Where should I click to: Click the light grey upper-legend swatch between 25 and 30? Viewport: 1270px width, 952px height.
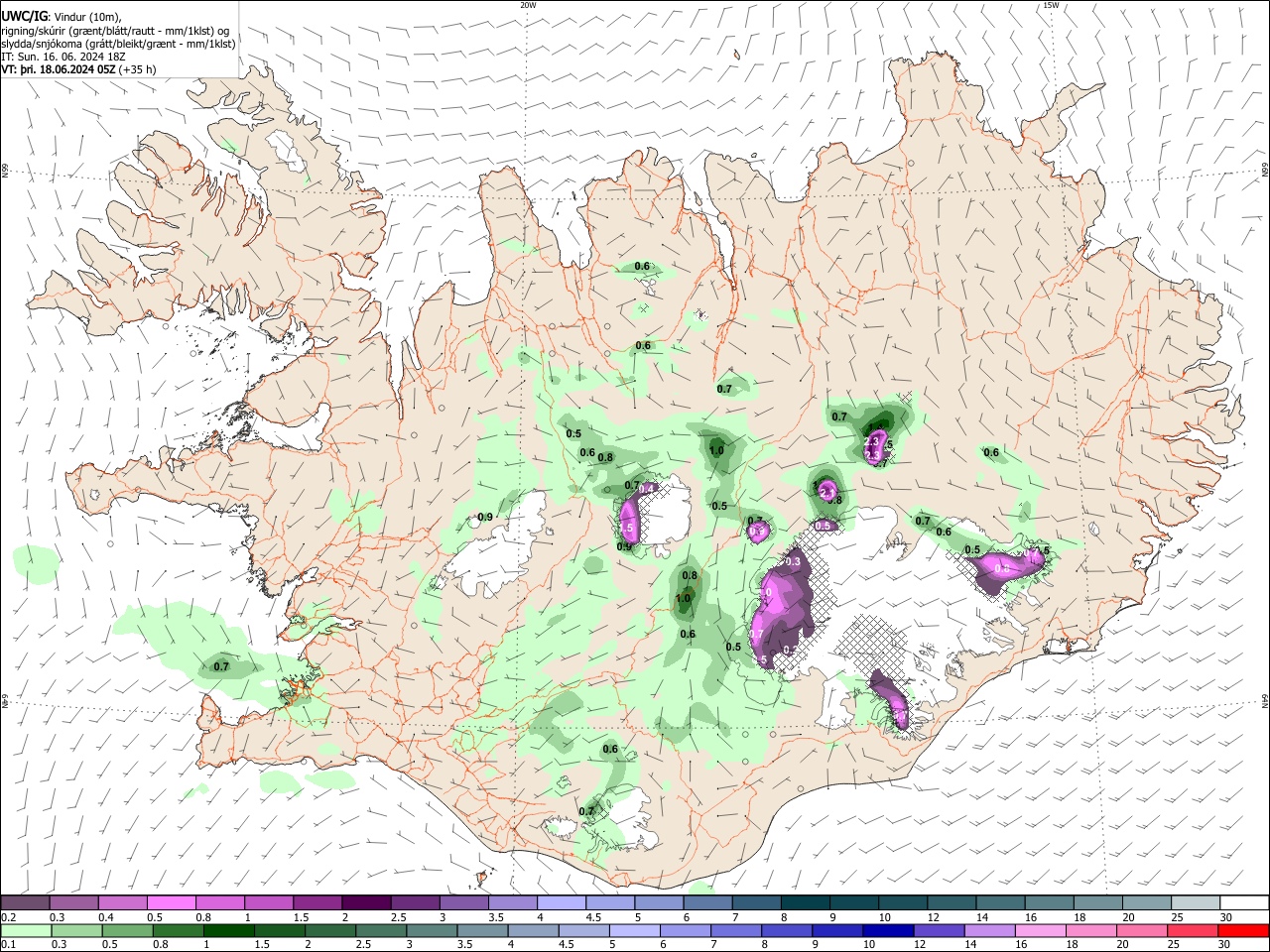coord(1196,903)
